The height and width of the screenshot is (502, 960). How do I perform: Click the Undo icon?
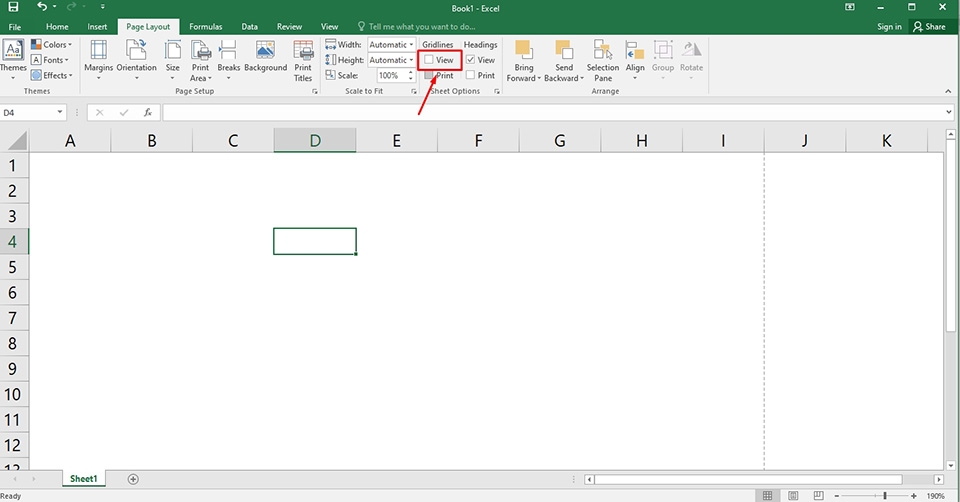(42, 7)
